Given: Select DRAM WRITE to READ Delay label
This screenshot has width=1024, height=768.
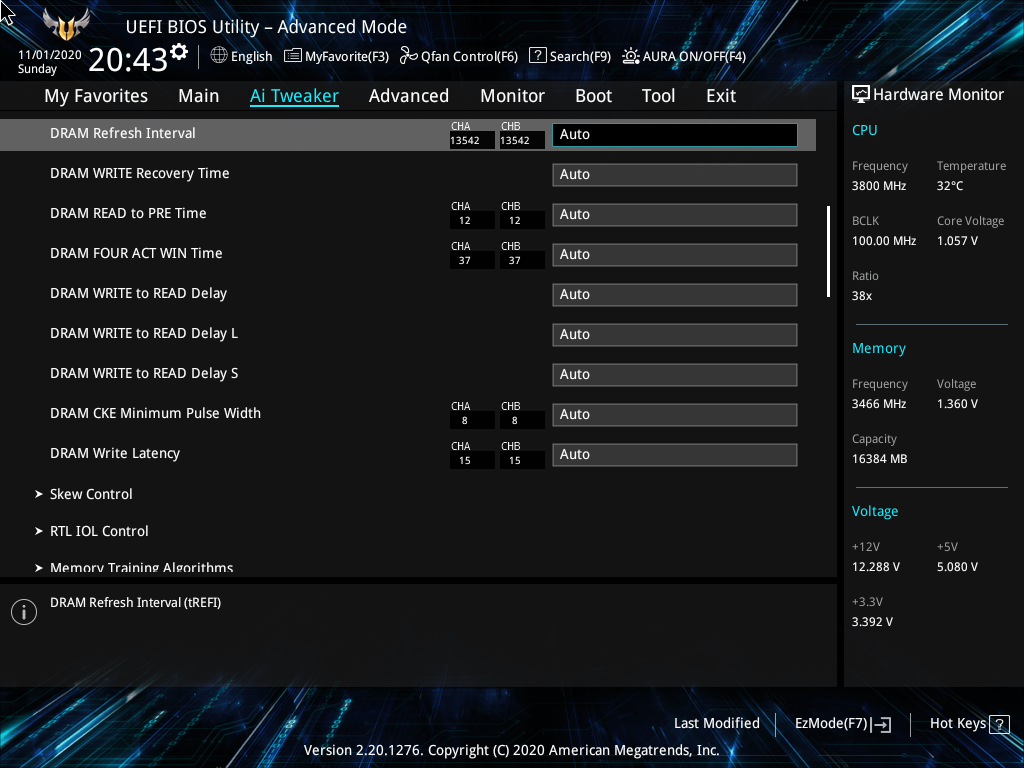Looking at the screenshot, I should [x=138, y=293].
